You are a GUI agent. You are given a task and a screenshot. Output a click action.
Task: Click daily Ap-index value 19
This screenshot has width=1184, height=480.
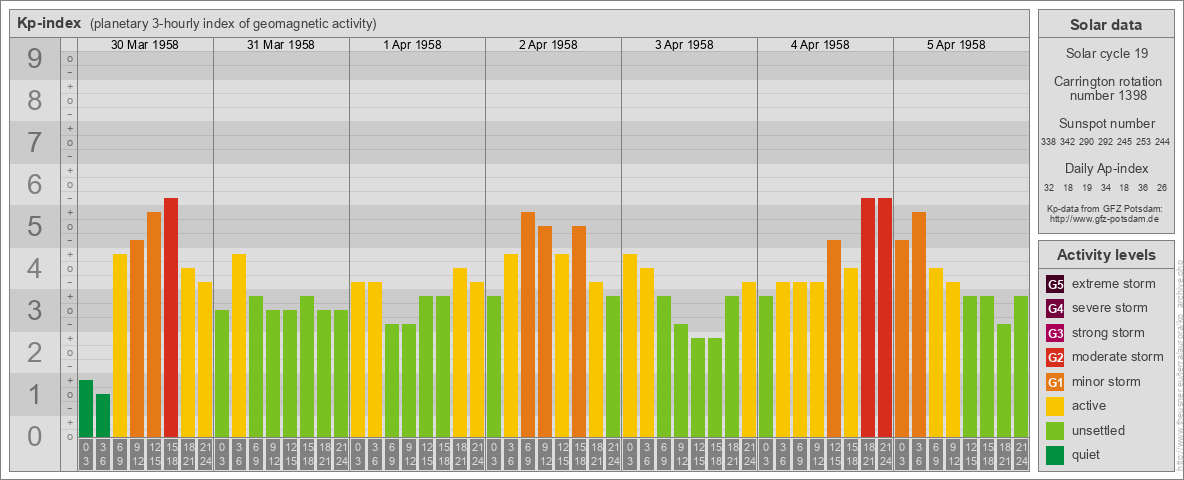click(x=1087, y=187)
